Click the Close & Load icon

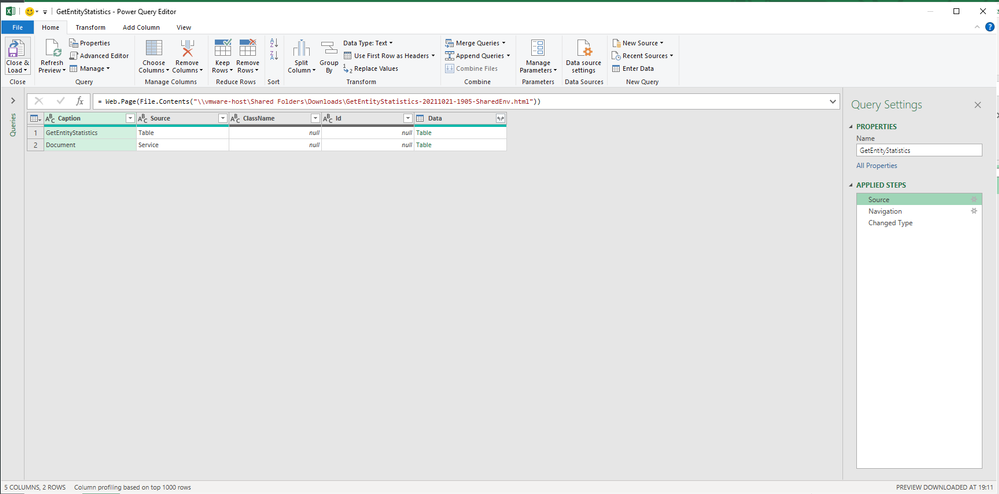coord(17,48)
